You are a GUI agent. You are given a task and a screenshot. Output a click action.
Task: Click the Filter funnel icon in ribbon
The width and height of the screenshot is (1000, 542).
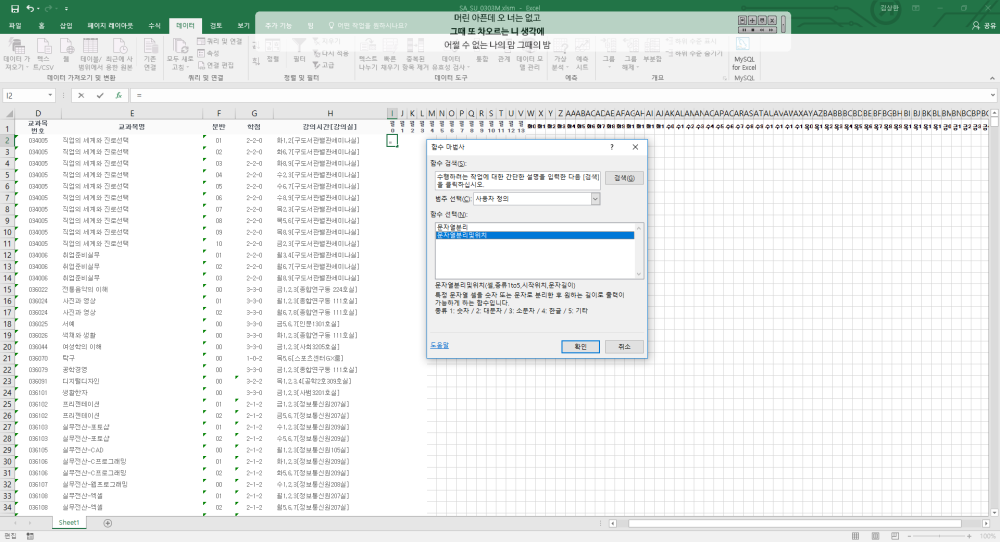click(x=299, y=47)
